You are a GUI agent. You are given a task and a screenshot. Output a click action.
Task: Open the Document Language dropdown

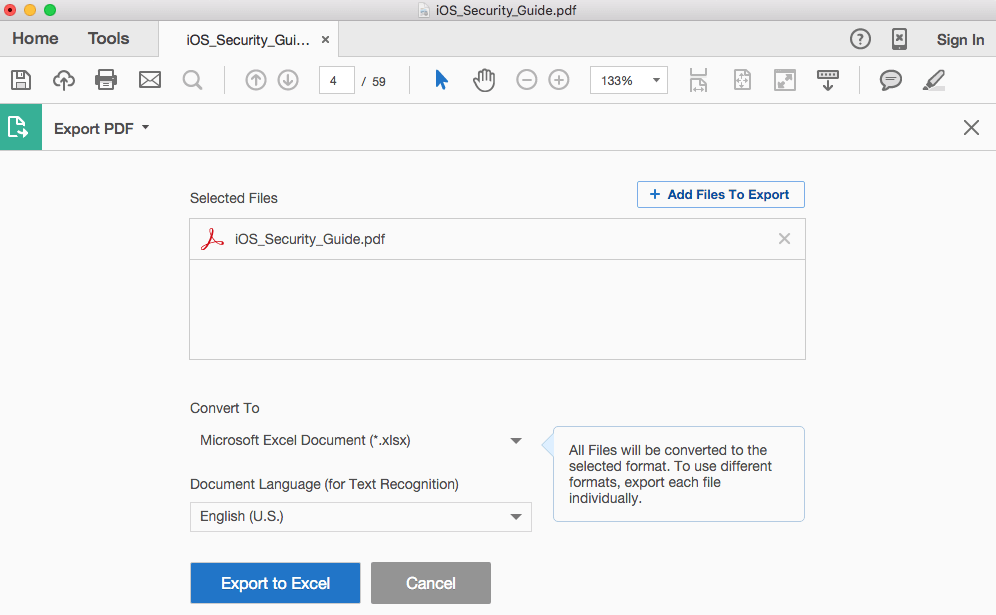tap(515, 517)
